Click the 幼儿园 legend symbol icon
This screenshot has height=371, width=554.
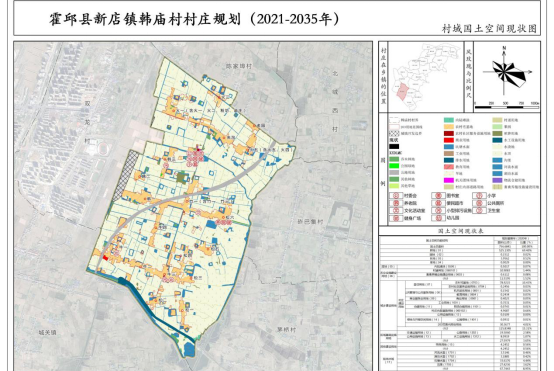click(438, 218)
